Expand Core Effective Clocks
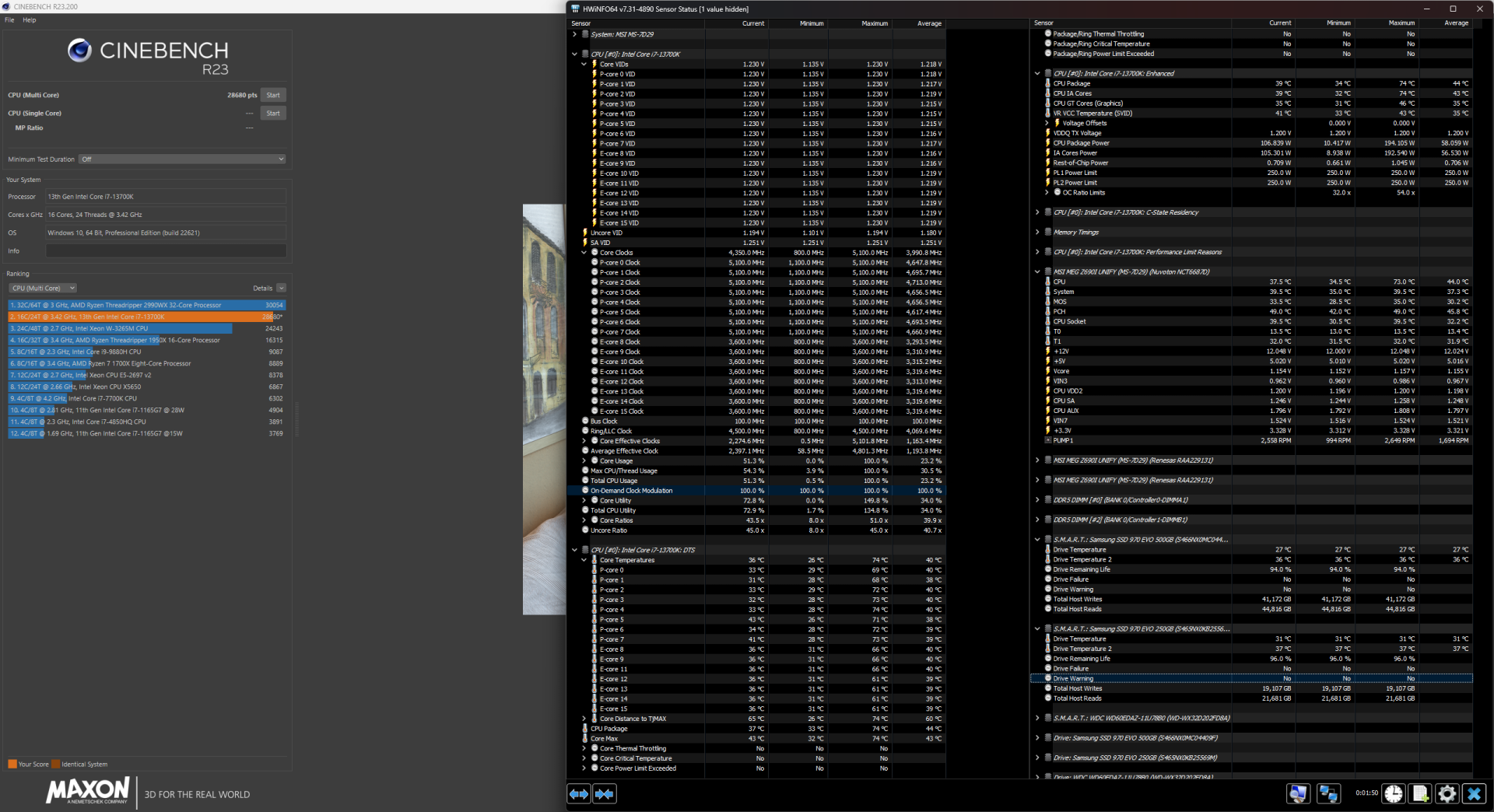 click(x=584, y=441)
